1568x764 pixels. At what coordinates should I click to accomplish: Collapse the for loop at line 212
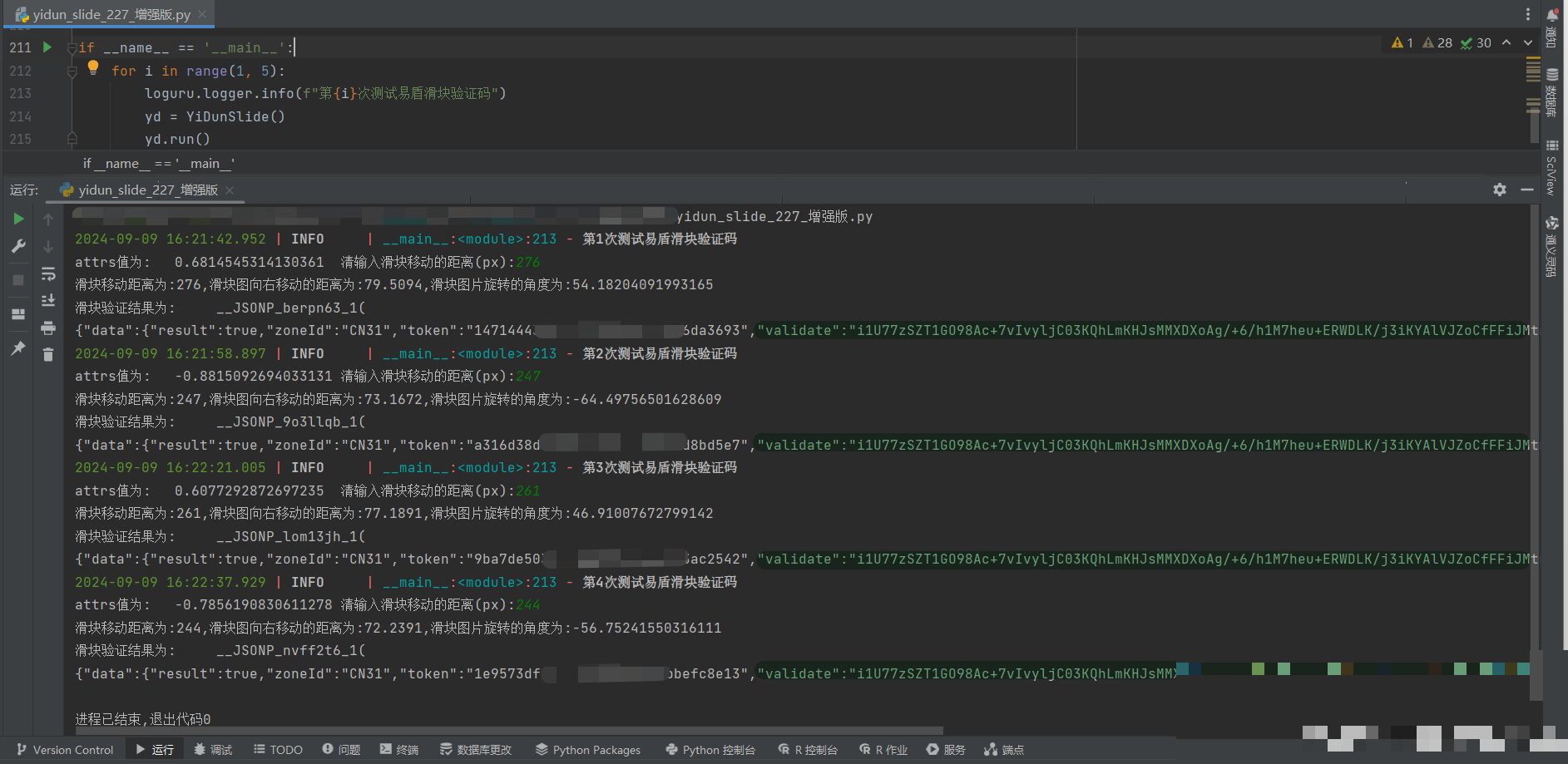(72, 71)
